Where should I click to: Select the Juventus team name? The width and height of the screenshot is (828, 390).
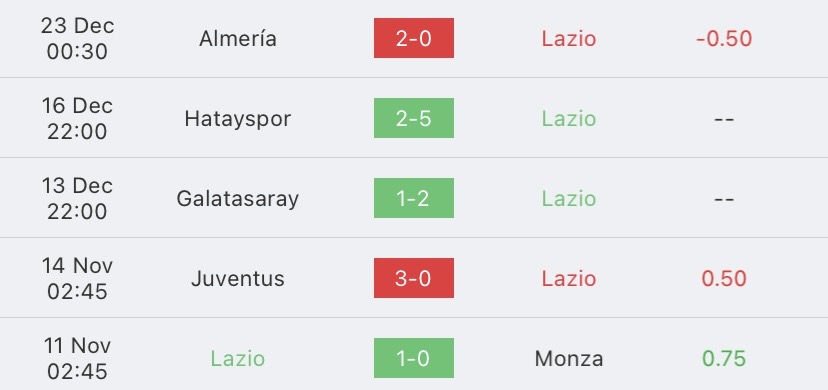pyautogui.click(x=238, y=279)
